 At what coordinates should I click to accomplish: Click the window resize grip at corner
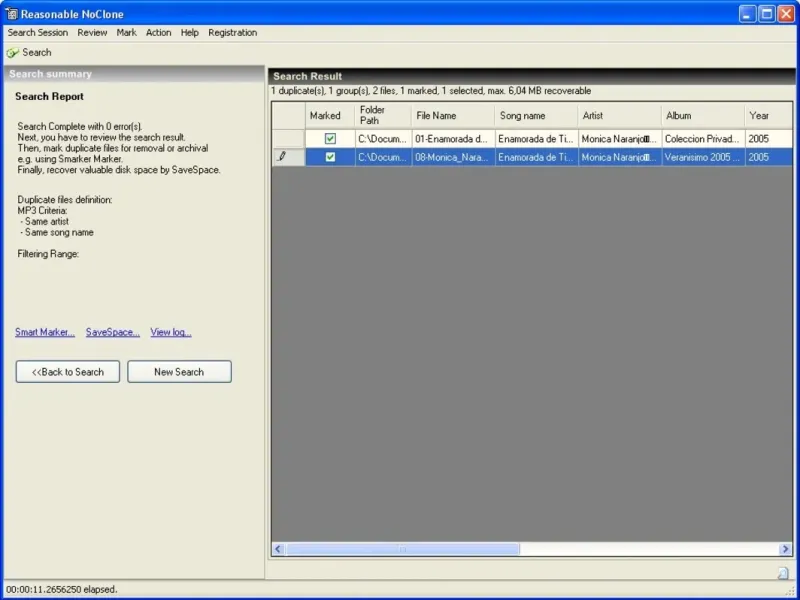(791, 591)
